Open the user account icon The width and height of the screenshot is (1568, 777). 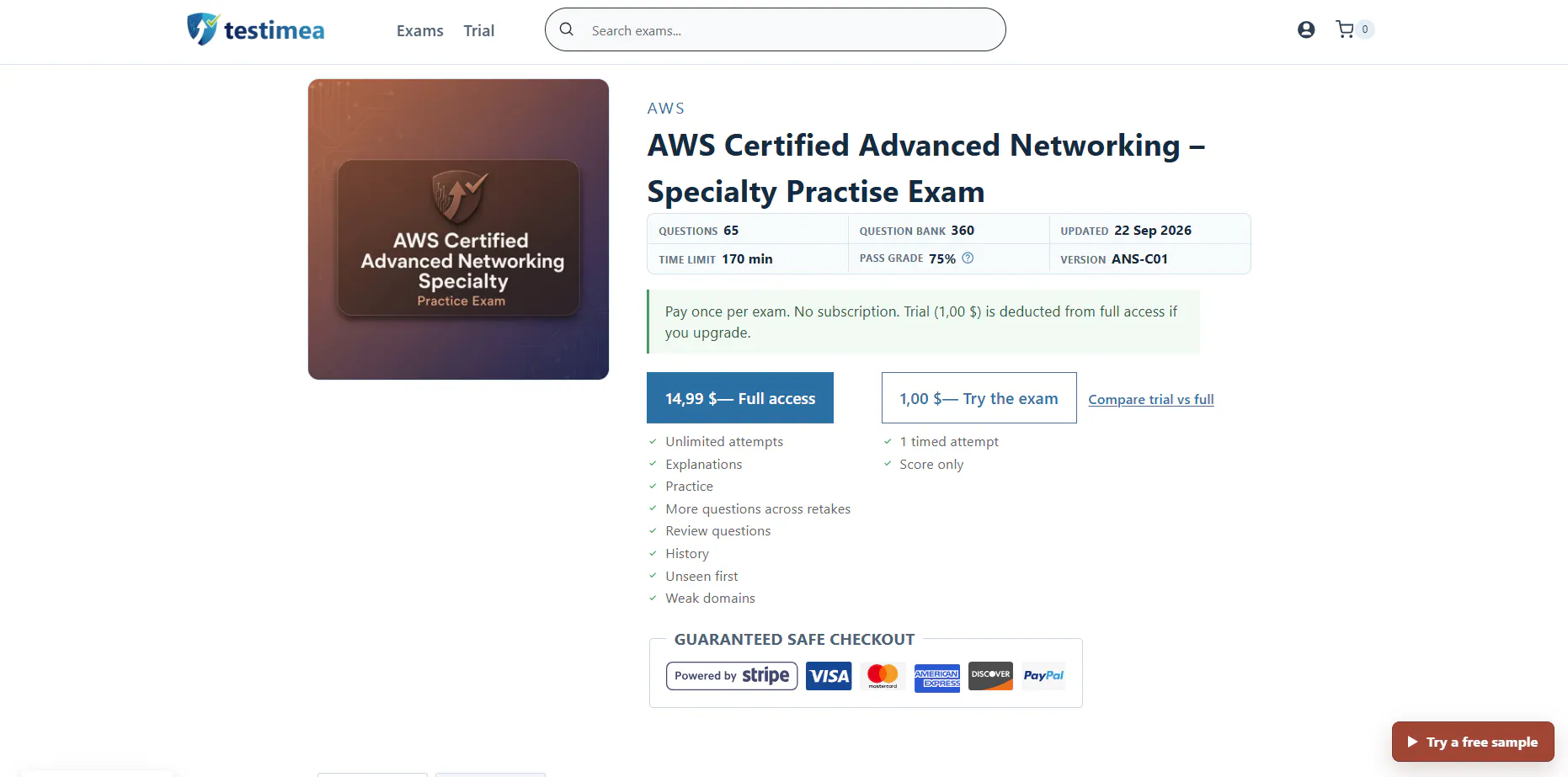pyautogui.click(x=1306, y=29)
